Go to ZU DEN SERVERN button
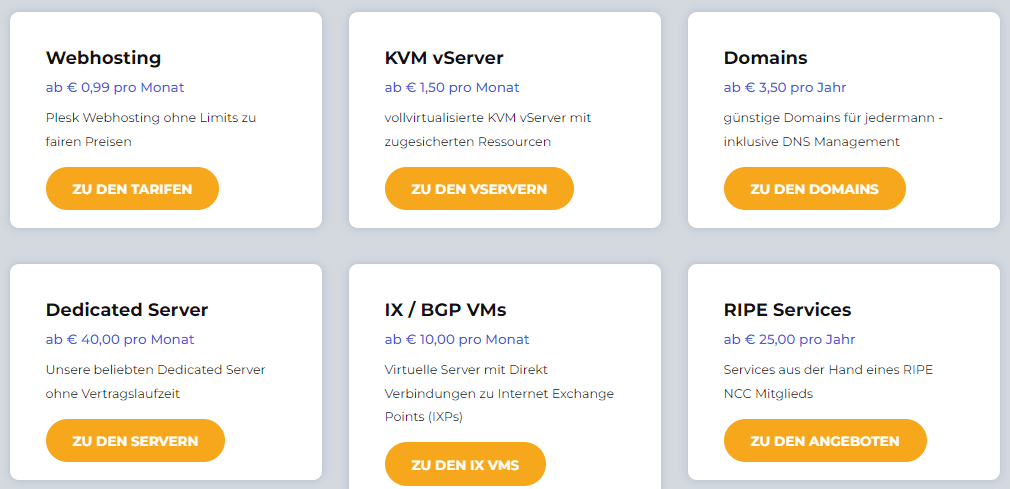 click(135, 441)
